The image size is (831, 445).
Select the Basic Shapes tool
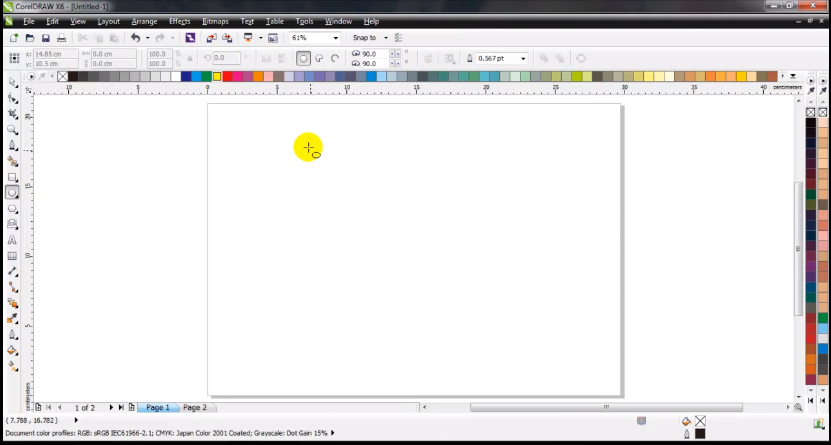tap(13, 225)
